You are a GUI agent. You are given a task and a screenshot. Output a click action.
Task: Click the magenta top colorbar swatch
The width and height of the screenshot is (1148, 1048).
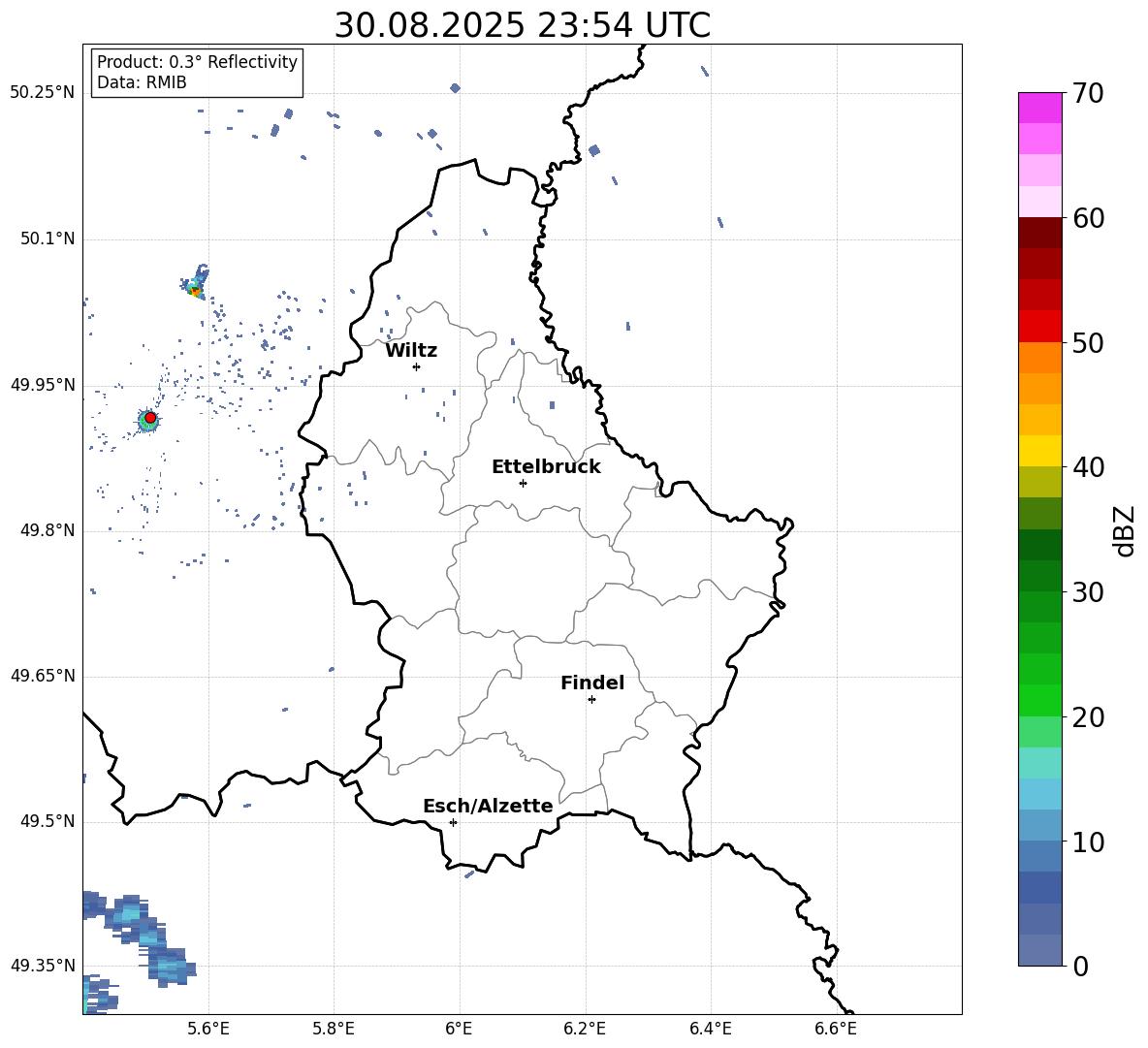(x=1039, y=108)
